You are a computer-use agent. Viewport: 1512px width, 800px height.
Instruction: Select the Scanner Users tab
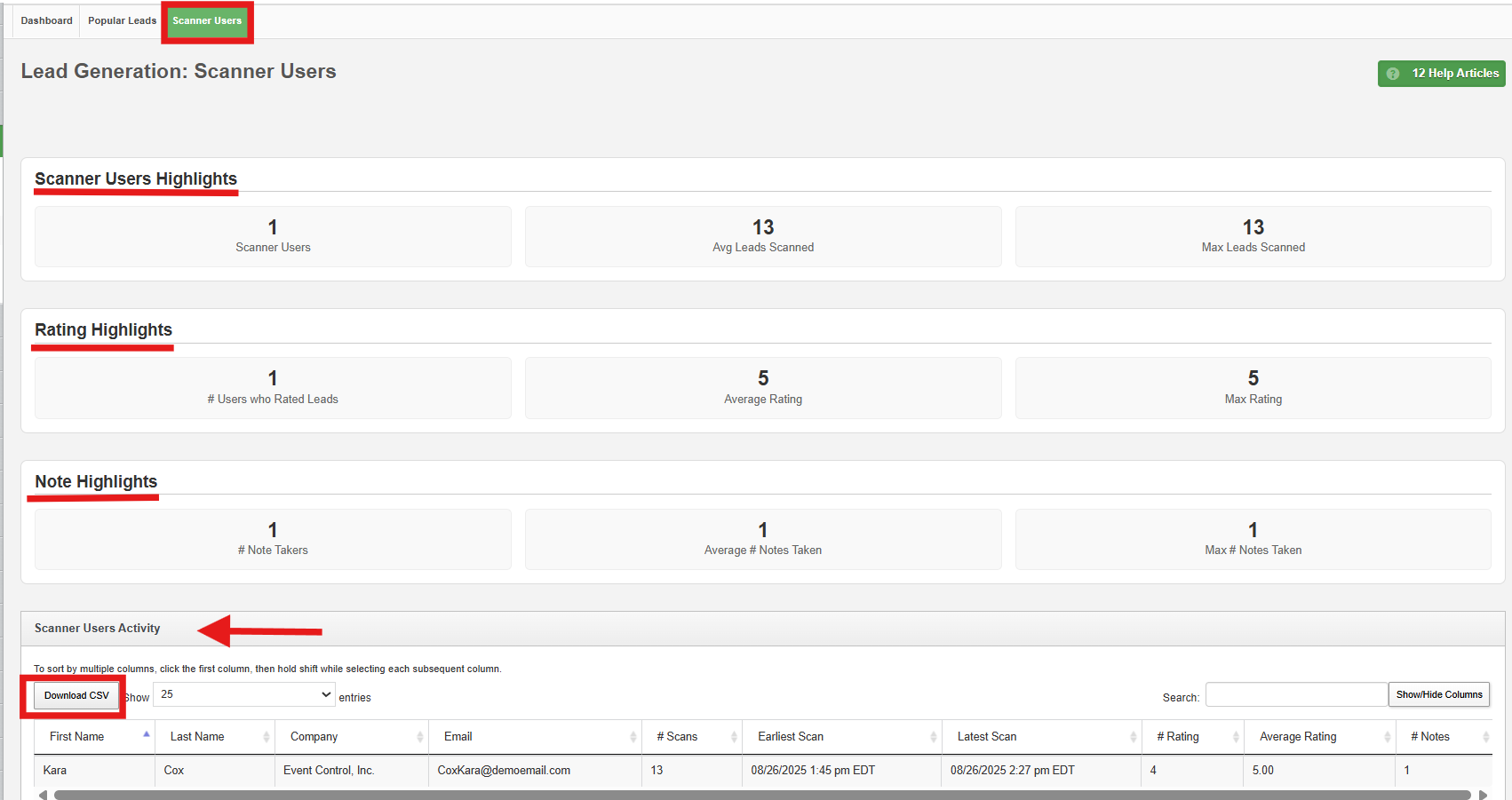point(207,21)
